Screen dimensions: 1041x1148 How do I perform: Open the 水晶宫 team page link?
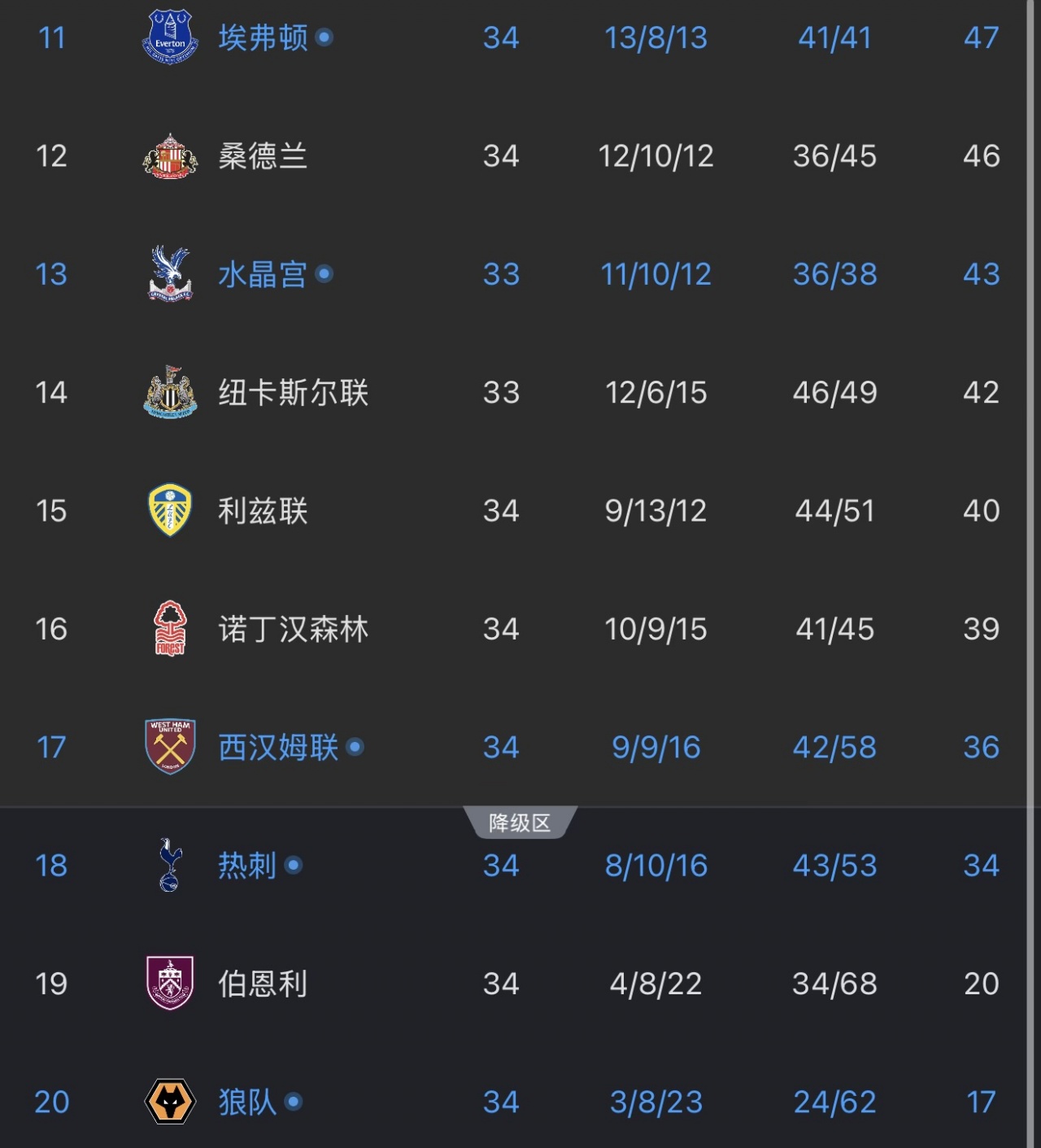click(263, 275)
